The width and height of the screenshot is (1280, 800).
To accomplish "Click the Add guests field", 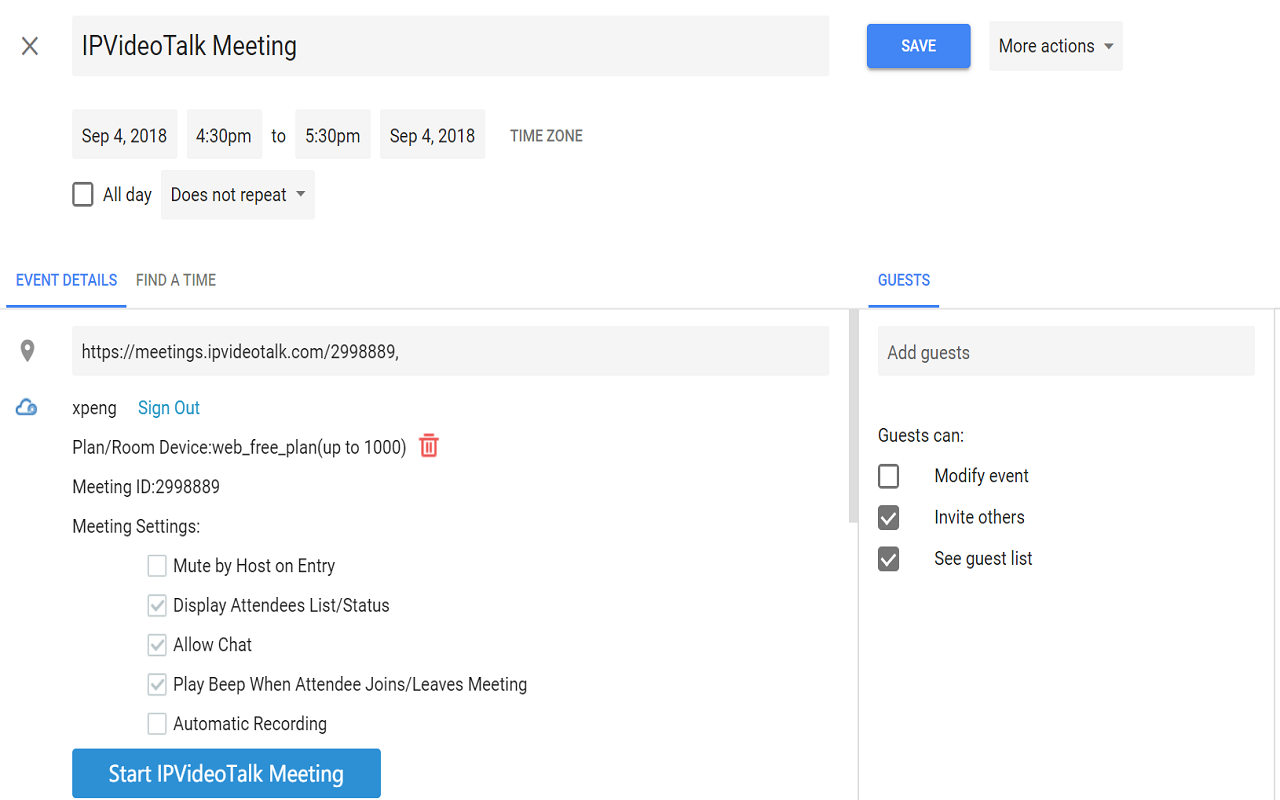I will pos(1066,350).
